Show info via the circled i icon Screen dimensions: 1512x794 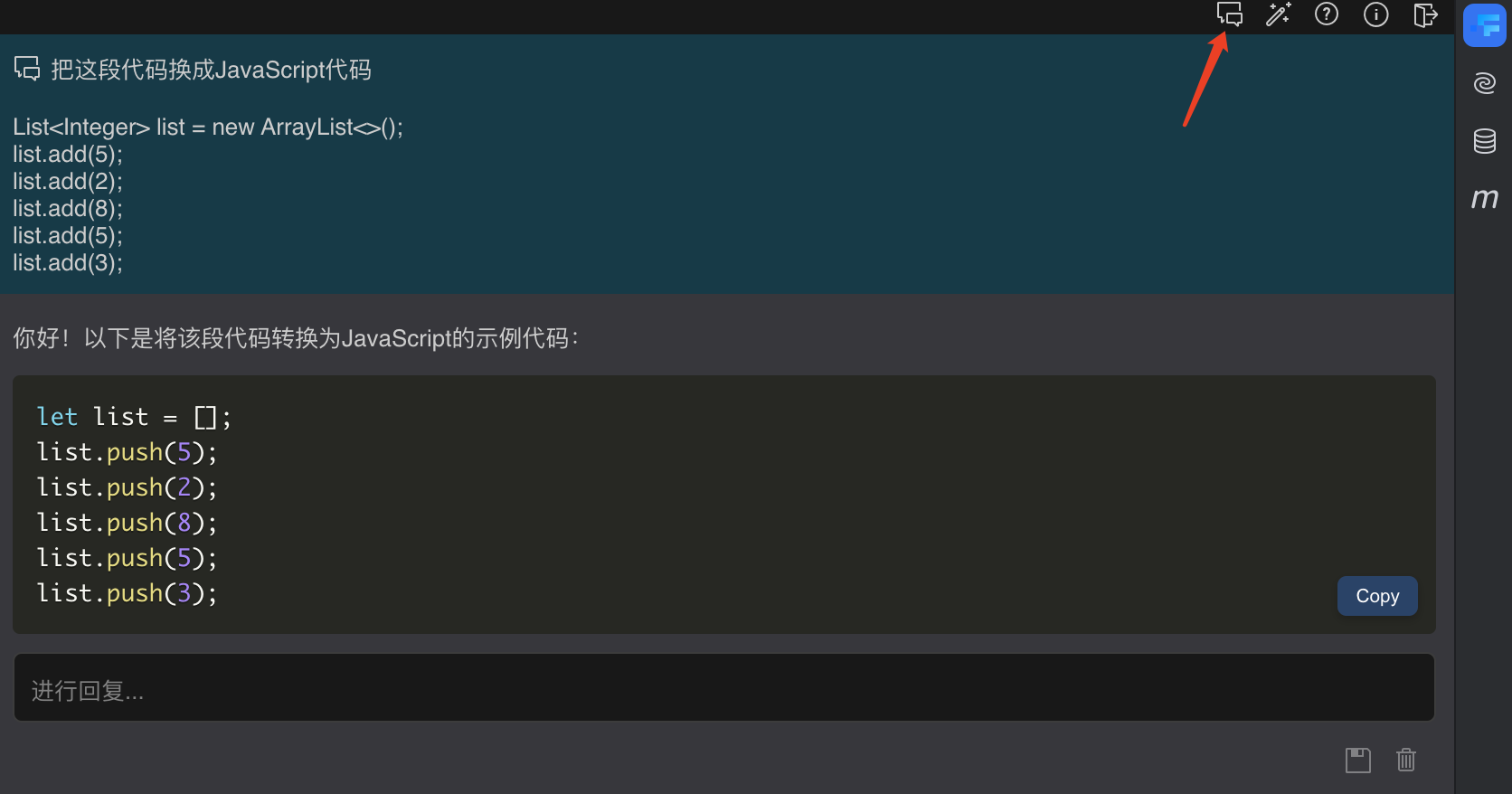[x=1375, y=14]
